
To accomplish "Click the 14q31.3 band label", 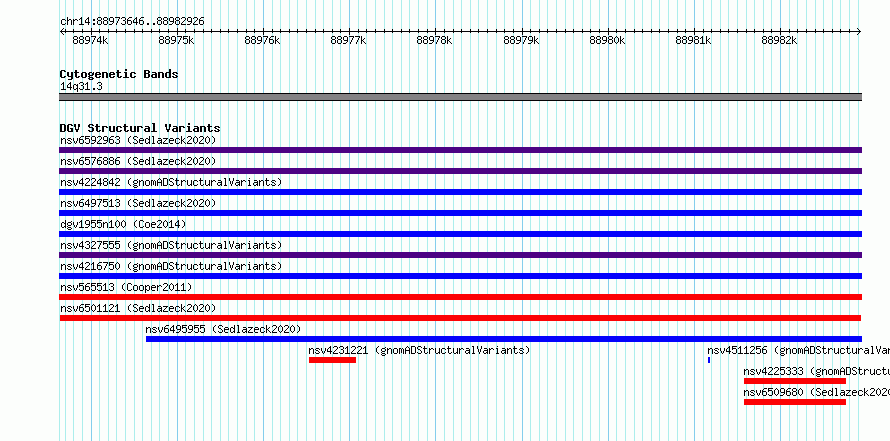I will (81, 87).
